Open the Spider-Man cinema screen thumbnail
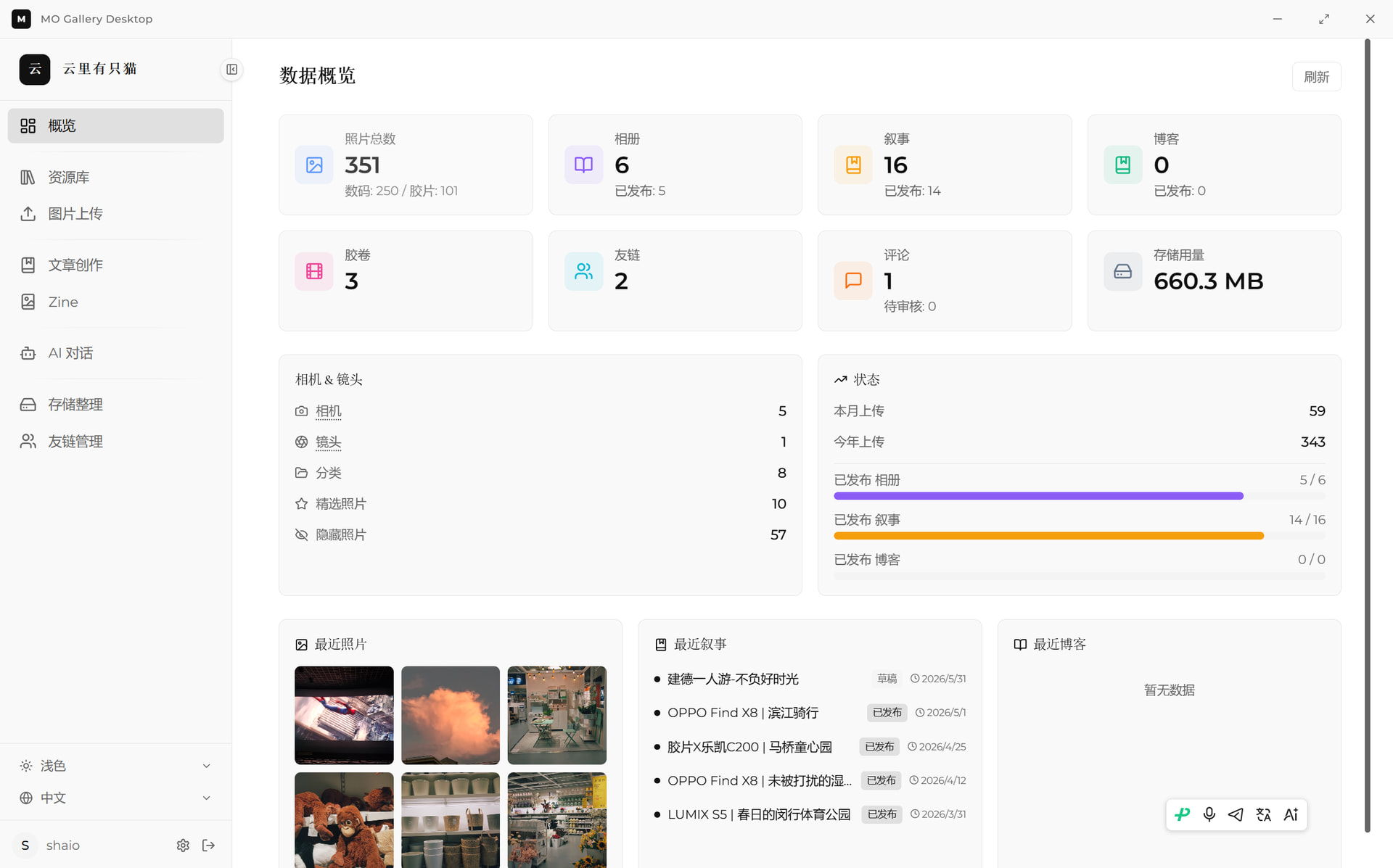Image resolution: width=1393 pixels, height=868 pixels. coord(344,715)
